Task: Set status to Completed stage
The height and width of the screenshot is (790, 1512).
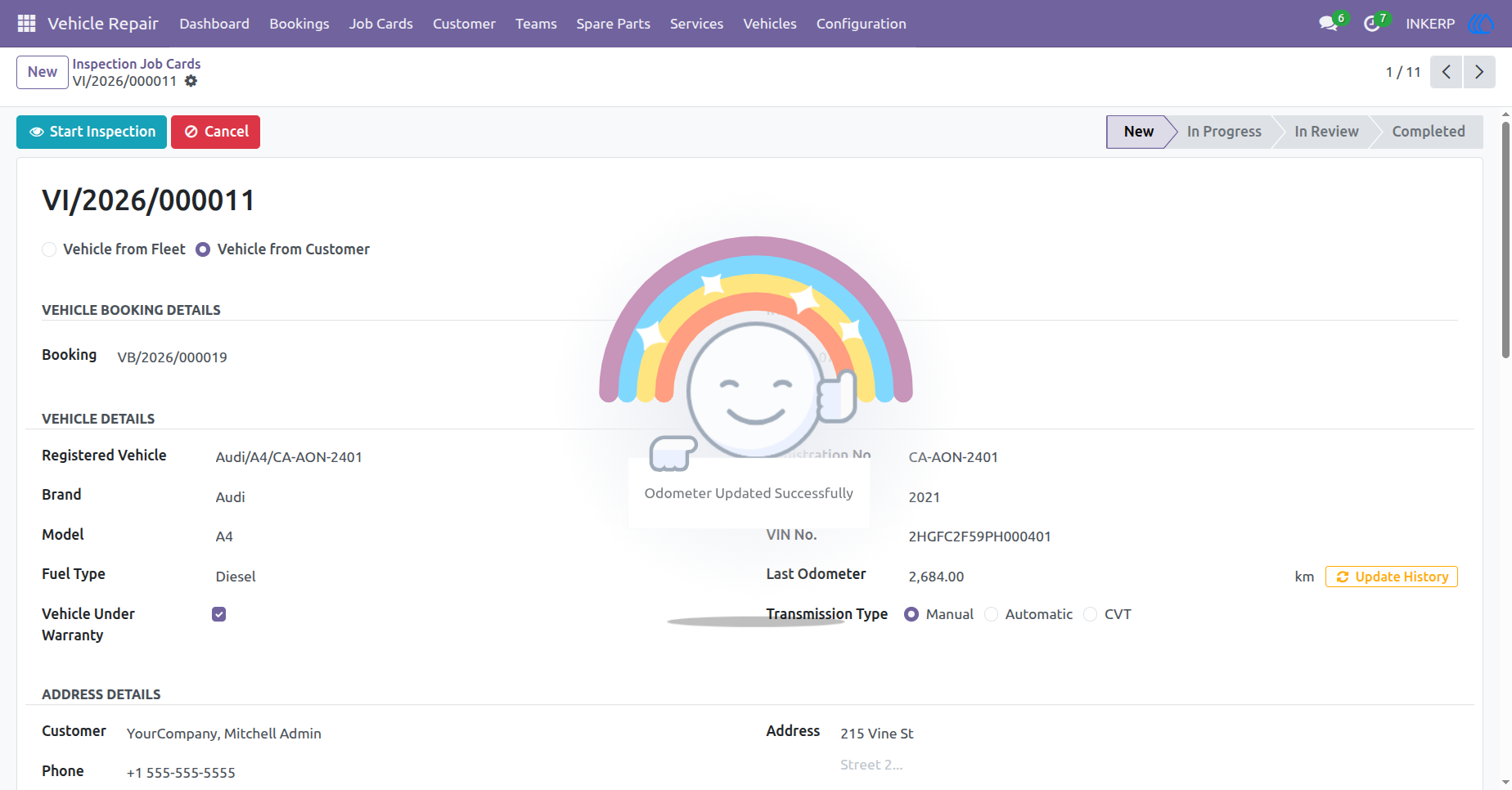Action: tap(1429, 132)
